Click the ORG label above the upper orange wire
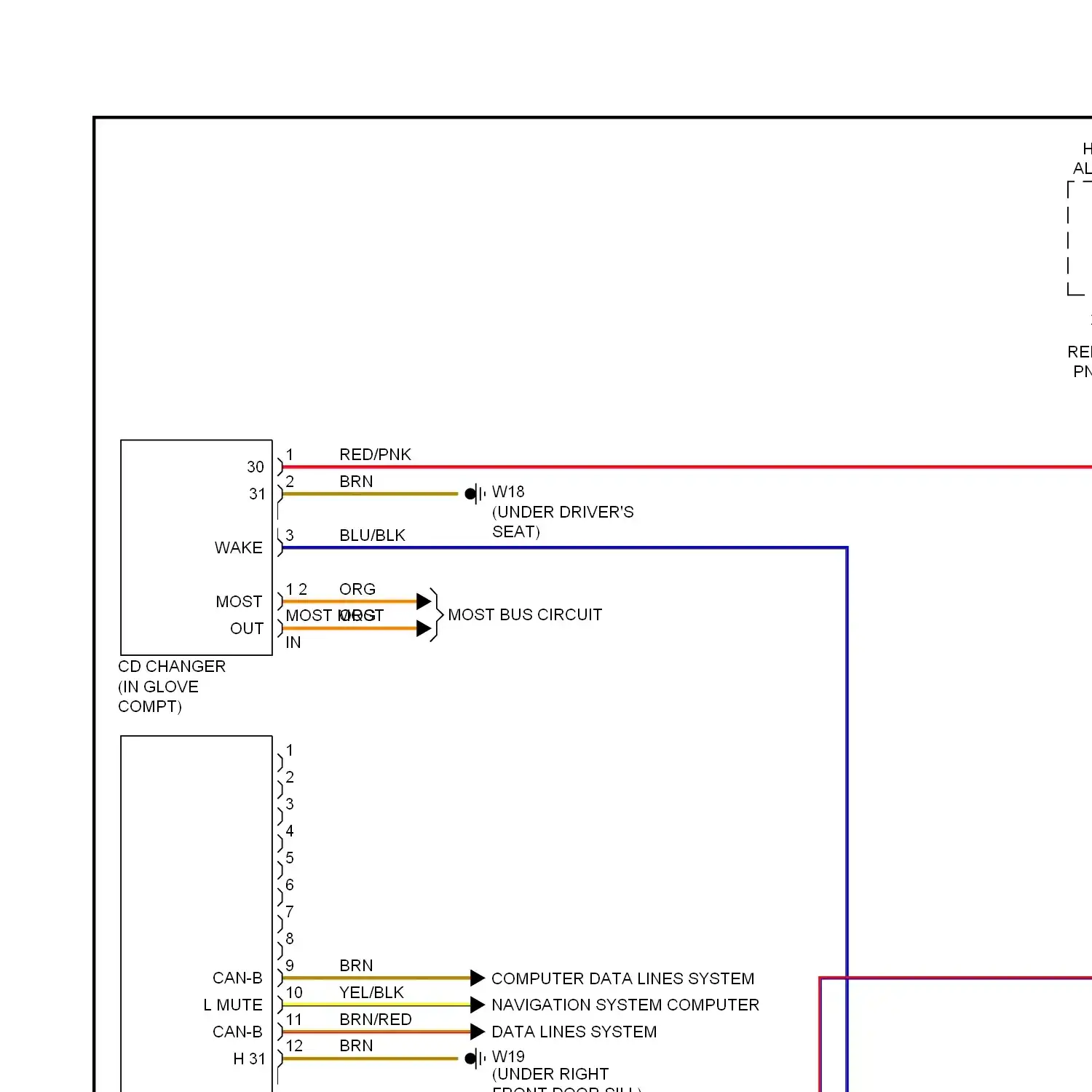Viewport: 1092px width, 1092px height. pyautogui.click(x=357, y=589)
